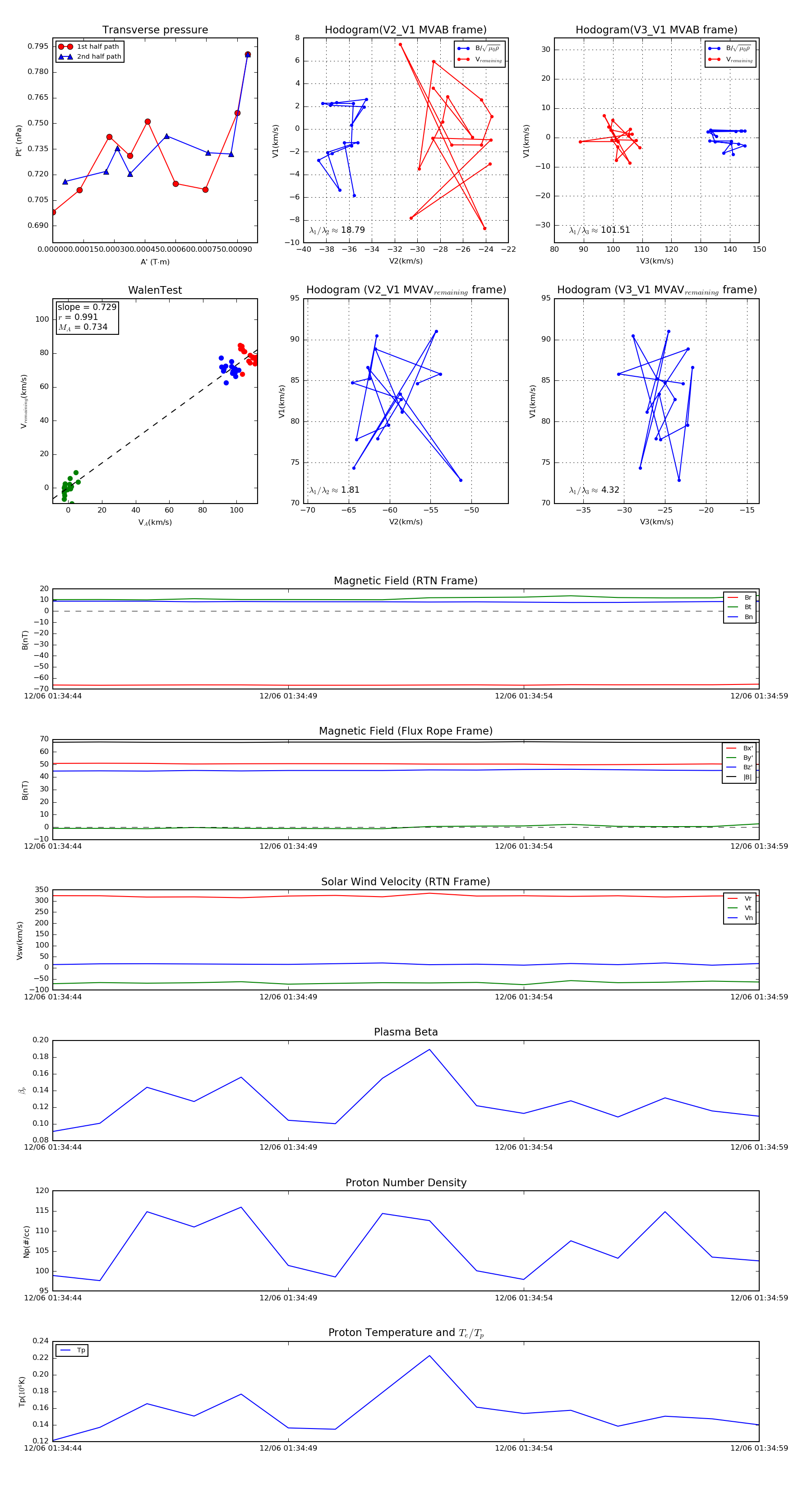Click the highest red marker in Transverse pressure
The image size is (812, 1489).
pos(248,54)
